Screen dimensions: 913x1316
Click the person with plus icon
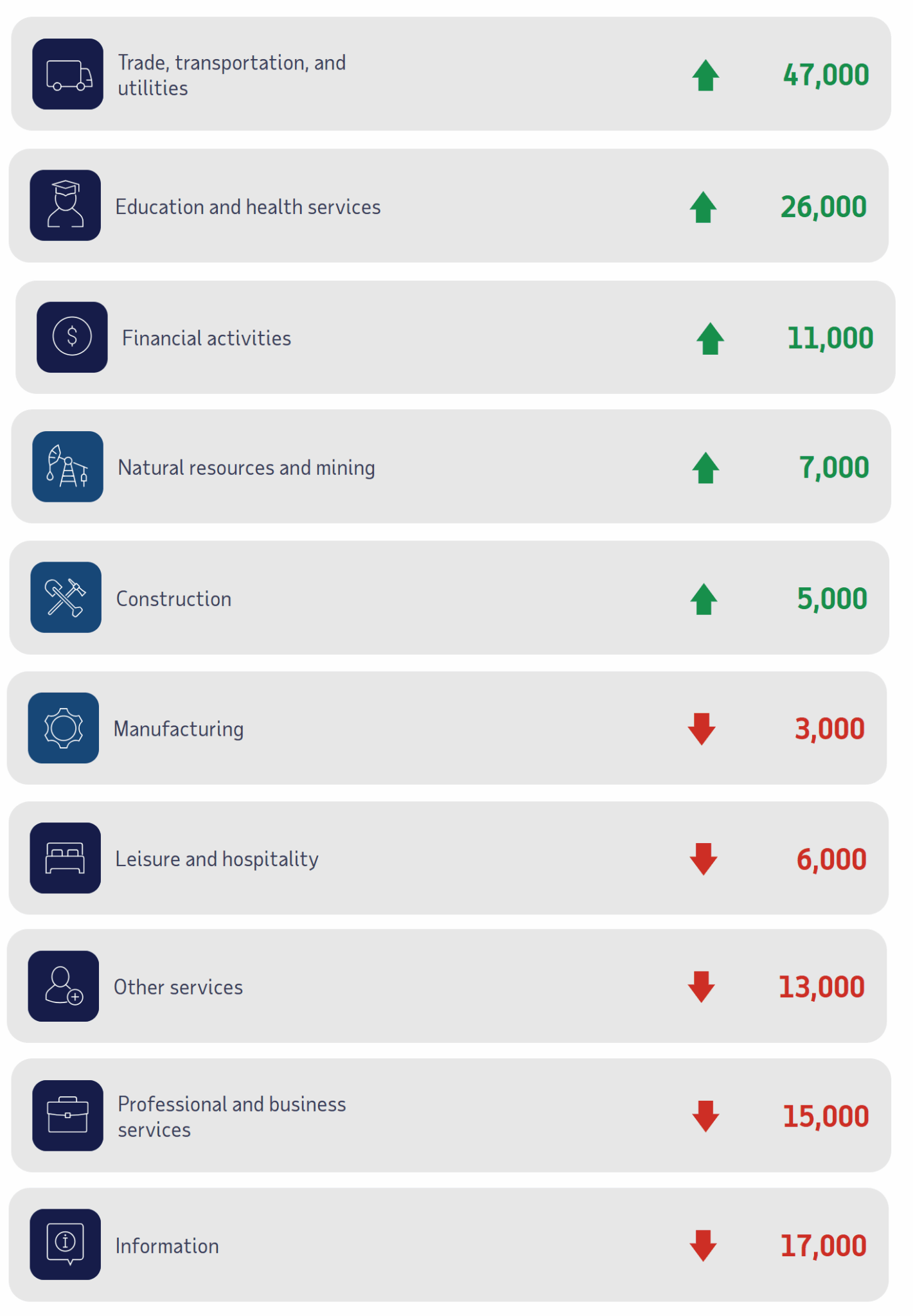pos(64,986)
